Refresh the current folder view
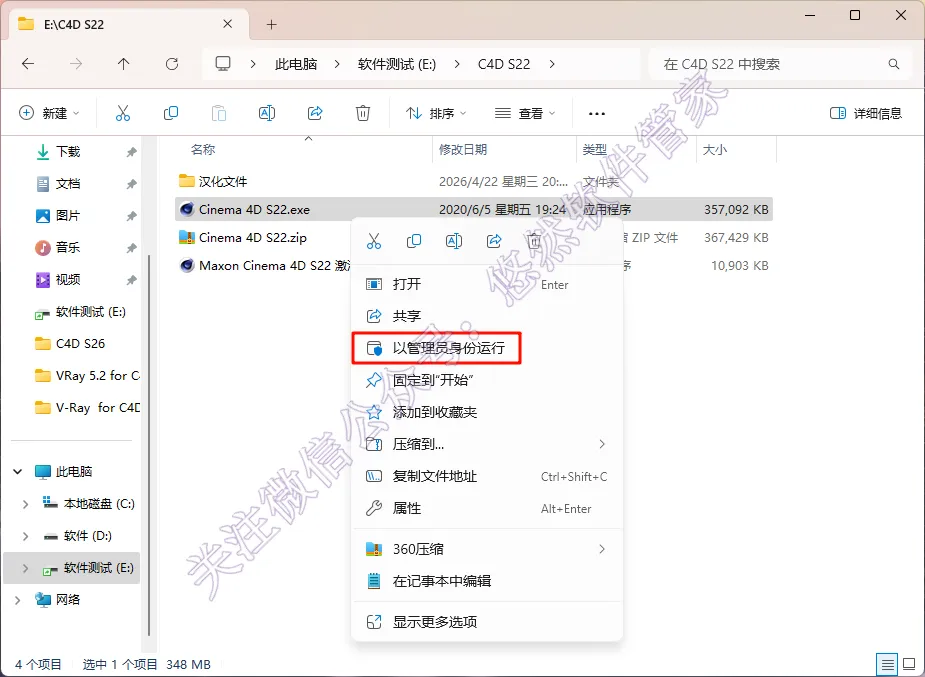The image size is (925, 677). (x=172, y=64)
